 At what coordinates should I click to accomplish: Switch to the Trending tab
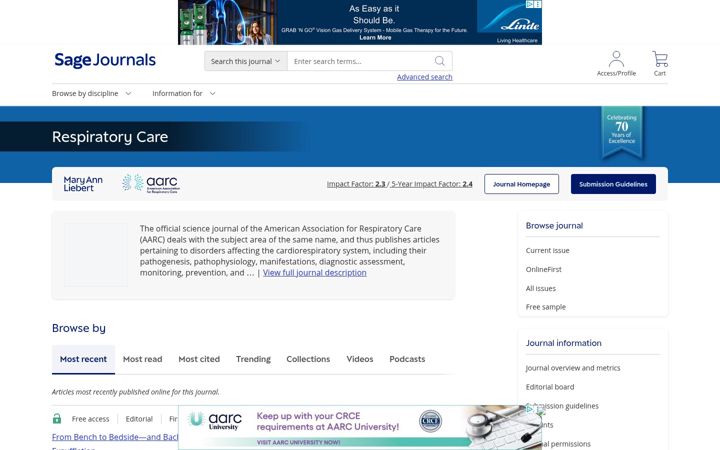point(253,359)
